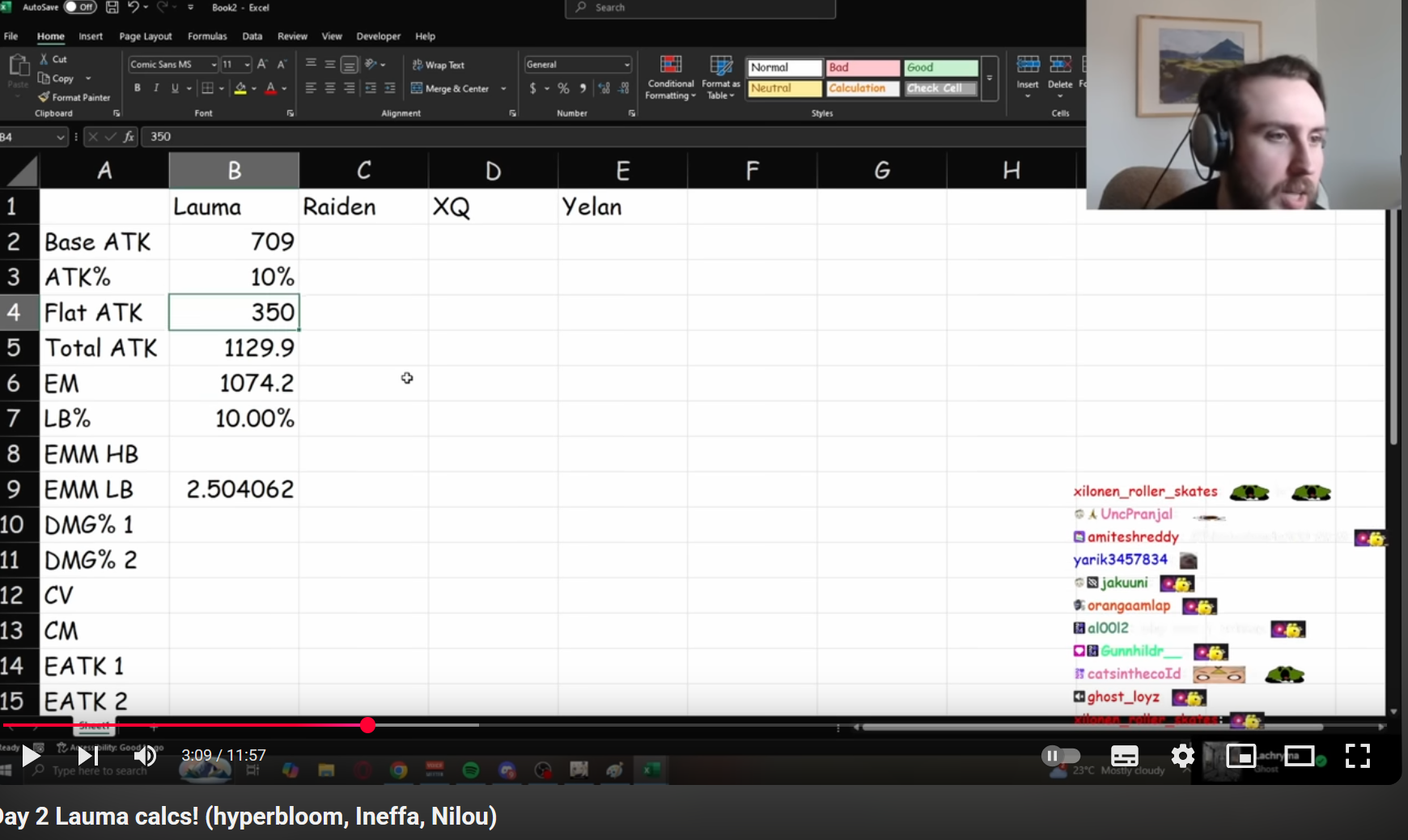1408x840 pixels.
Task: Switch to the Insert tab
Action: [x=91, y=36]
